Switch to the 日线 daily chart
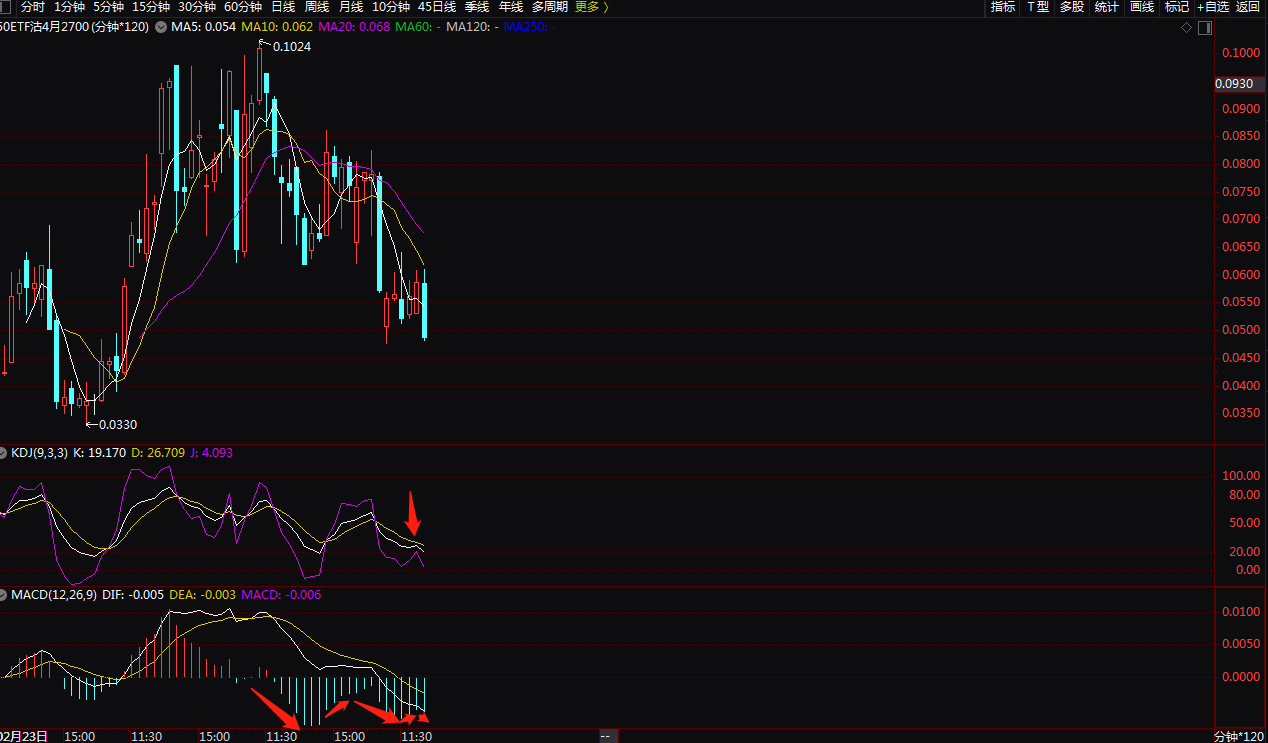This screenshot has width=1268, height=743. (x=283, y=7)
